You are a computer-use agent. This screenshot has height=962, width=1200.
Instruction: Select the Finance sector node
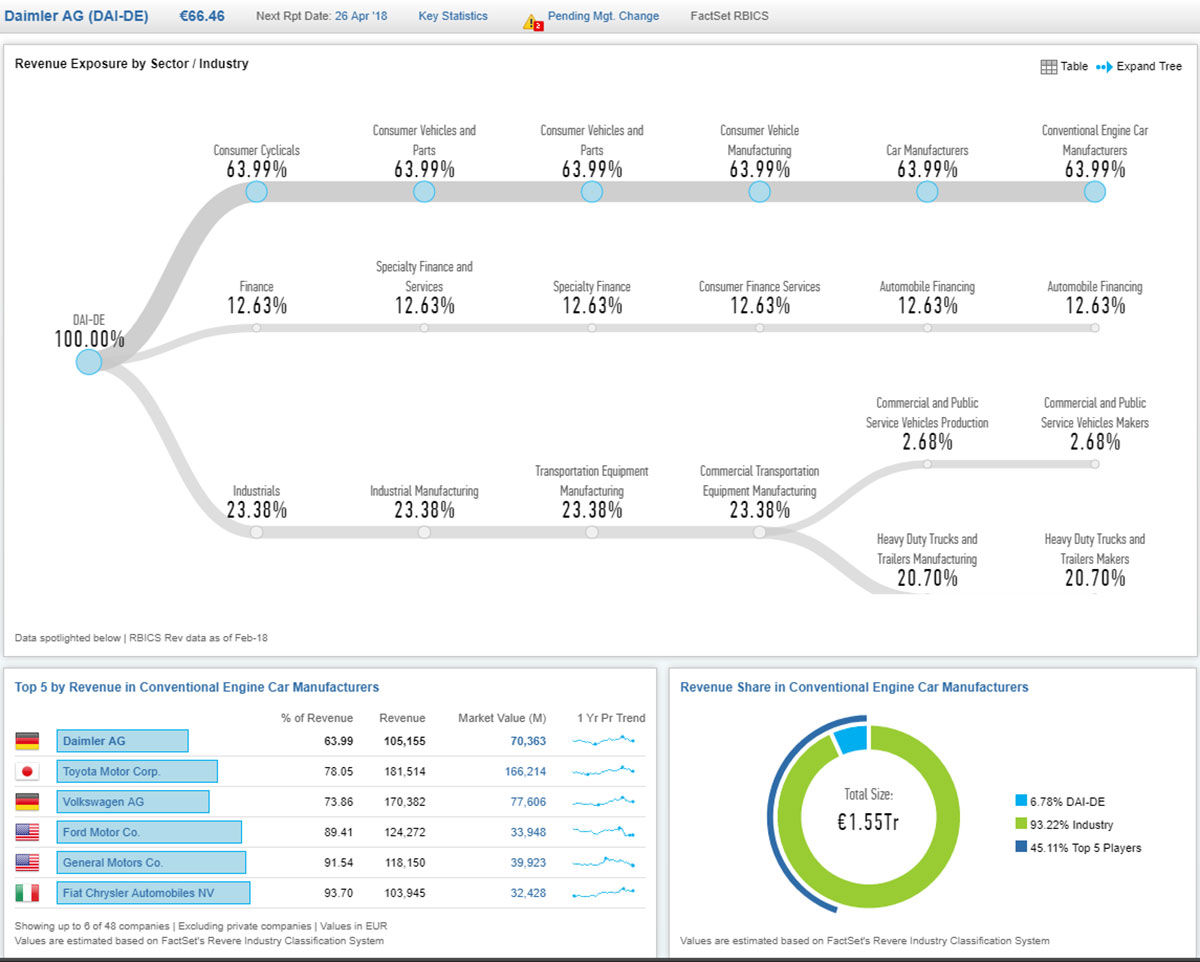pyautogui.click(x=257, y=327)
